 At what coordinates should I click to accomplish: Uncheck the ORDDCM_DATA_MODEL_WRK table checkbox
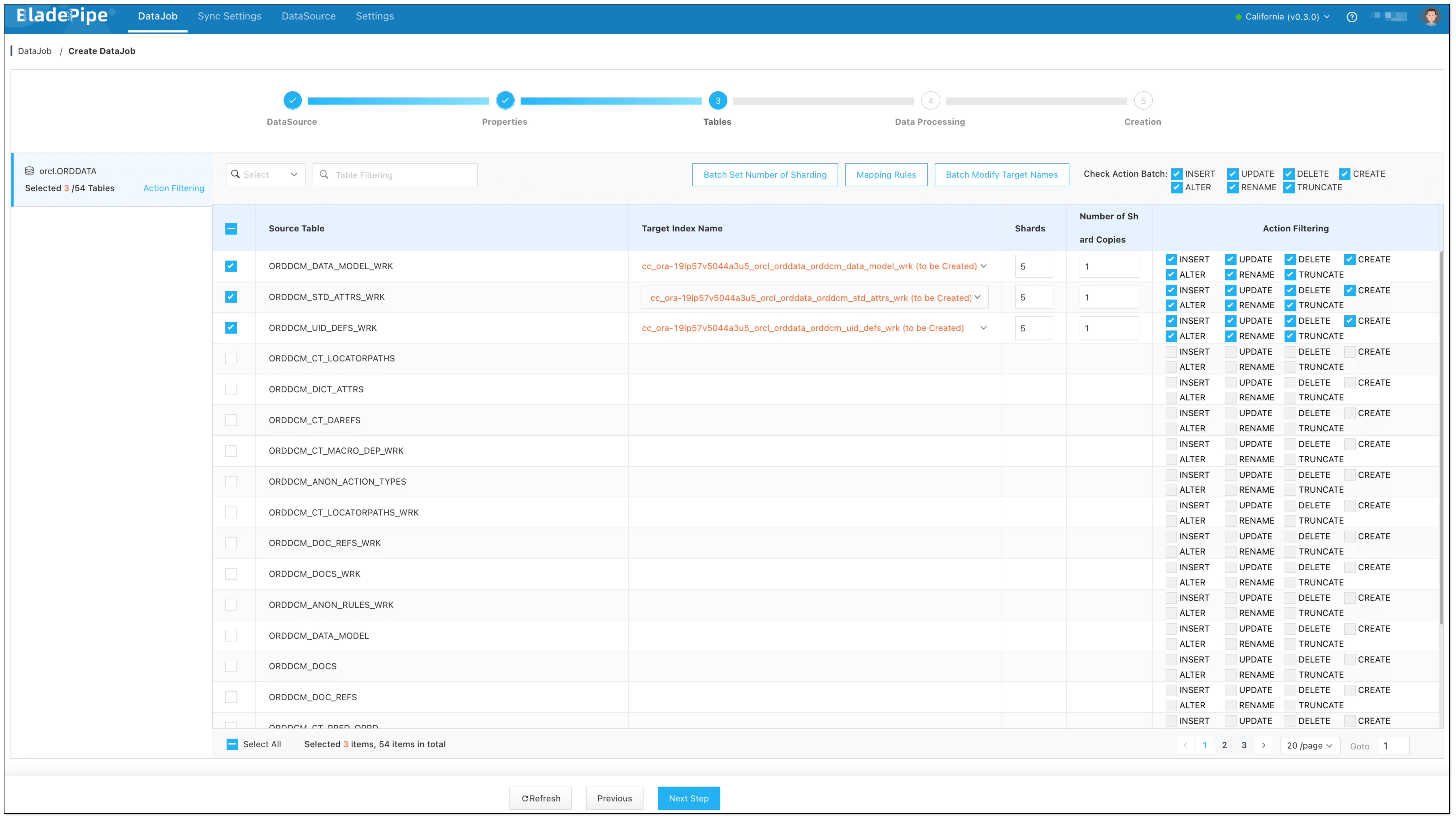[231, 266]
